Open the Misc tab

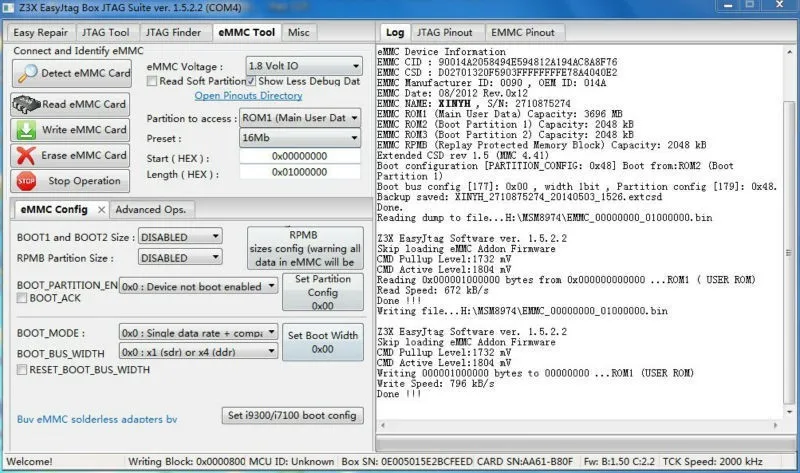299,33
